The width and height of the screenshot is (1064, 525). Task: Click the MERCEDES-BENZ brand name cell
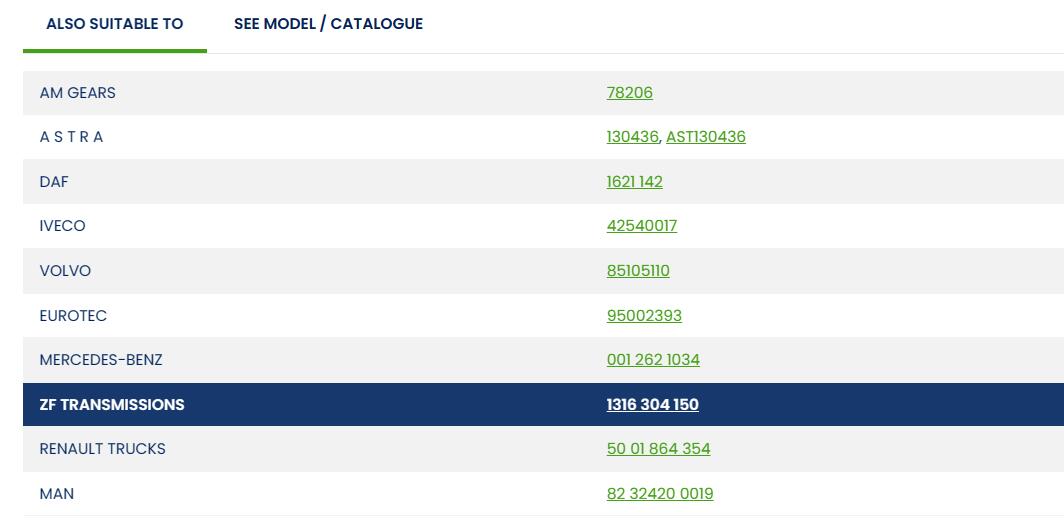101,359
